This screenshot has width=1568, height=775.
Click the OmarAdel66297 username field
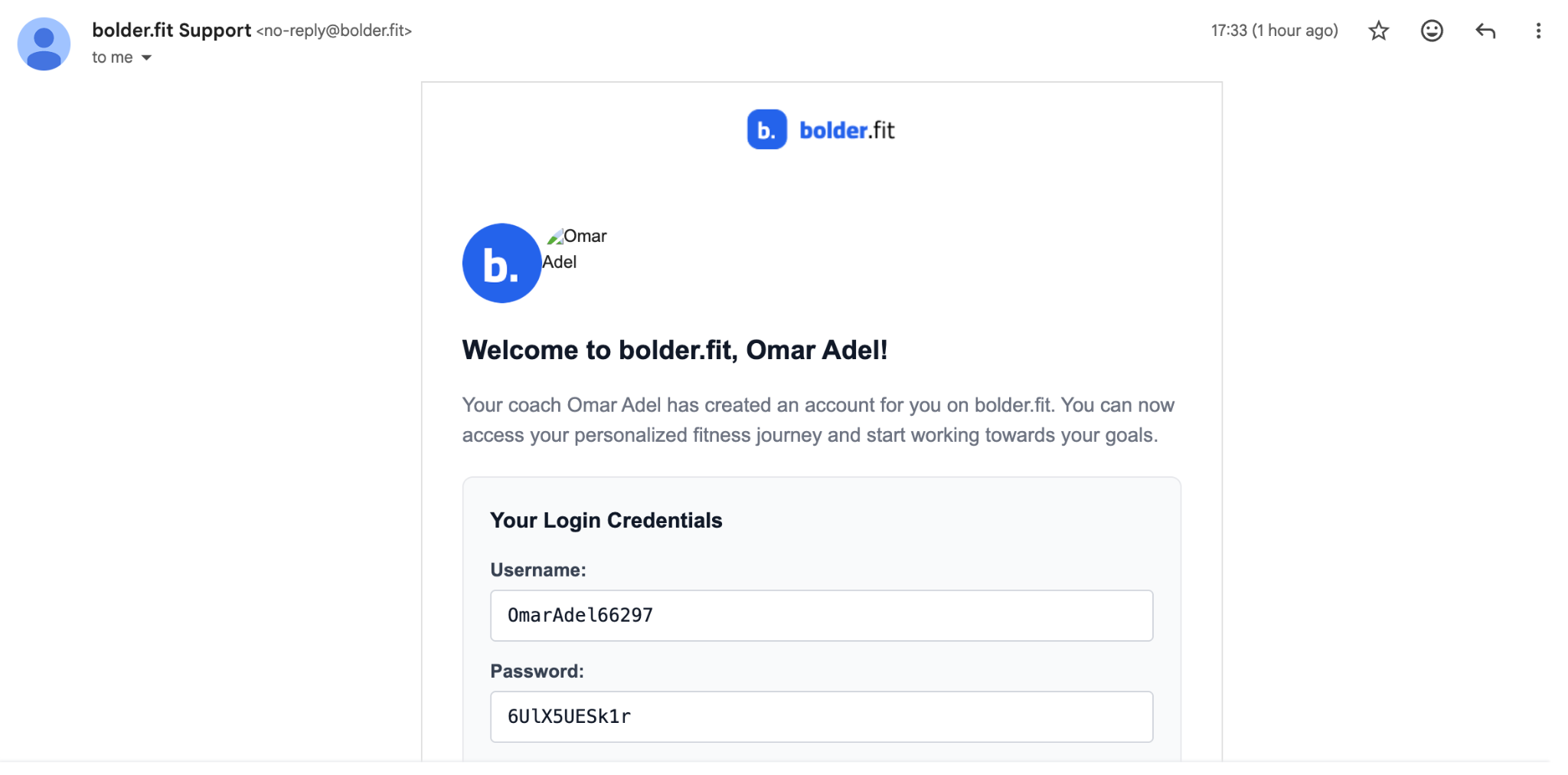pos(821,615)
